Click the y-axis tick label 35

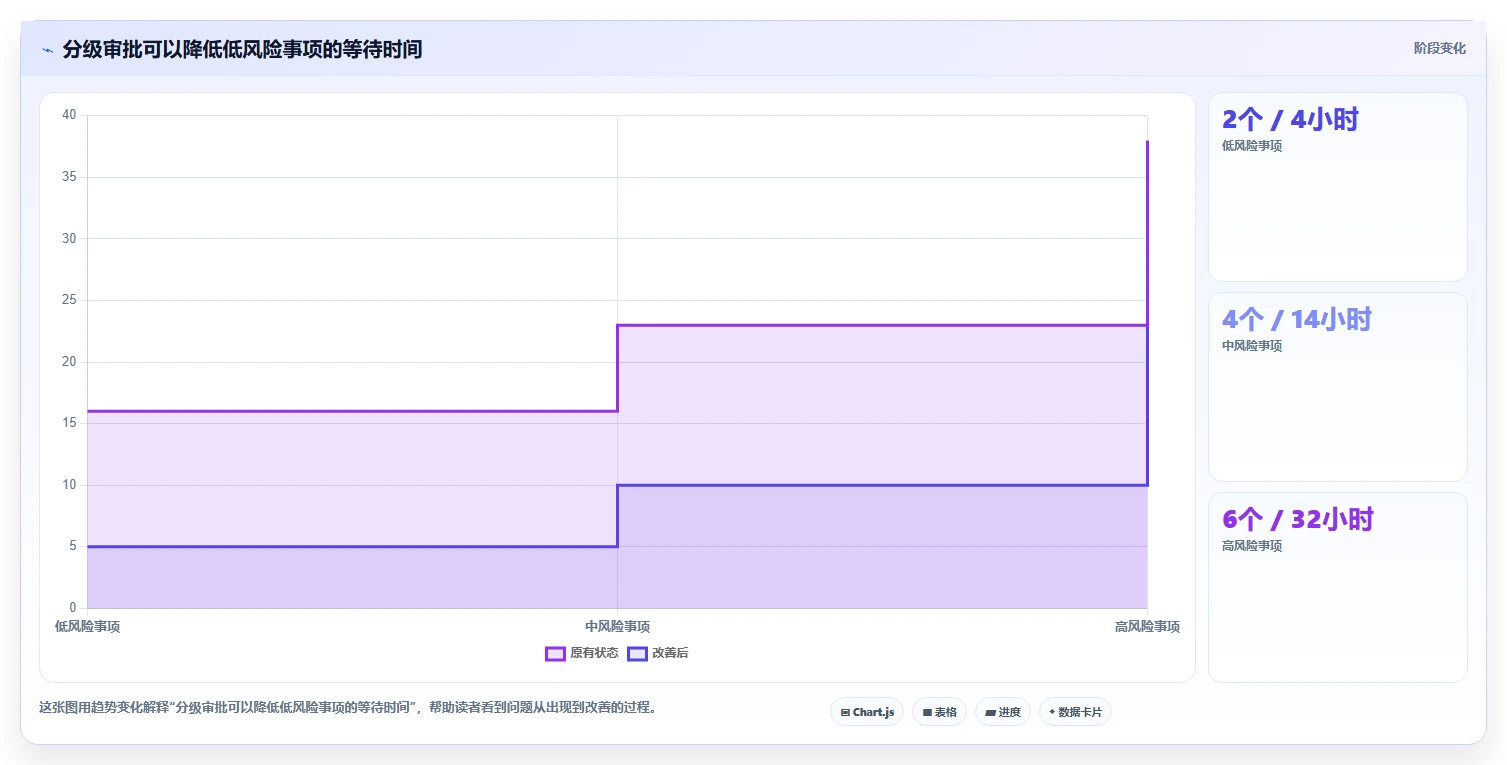(x=69, y=177)
